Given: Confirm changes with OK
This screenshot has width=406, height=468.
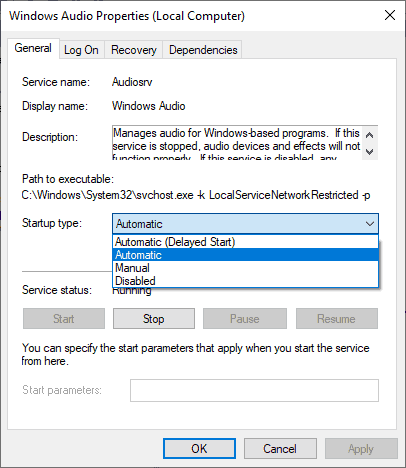Looking at the screenshot, I should tap(199, 449).
